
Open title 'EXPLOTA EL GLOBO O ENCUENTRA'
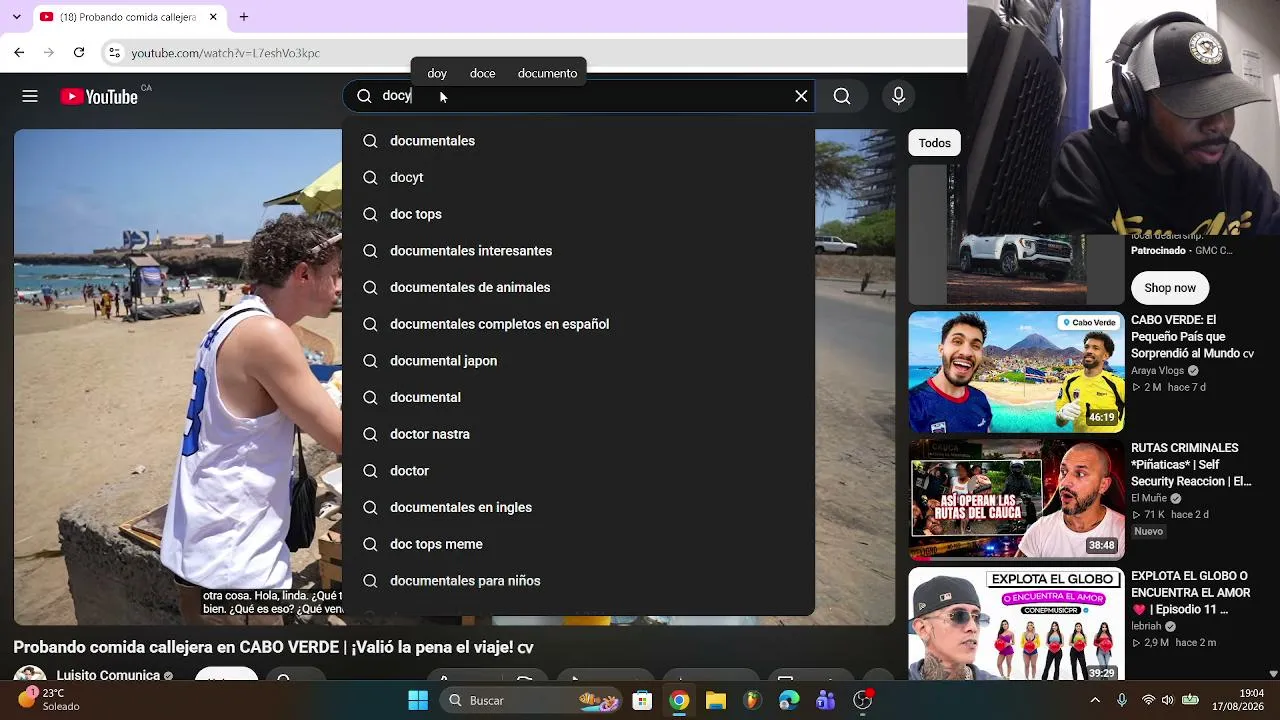(1190, 593)
